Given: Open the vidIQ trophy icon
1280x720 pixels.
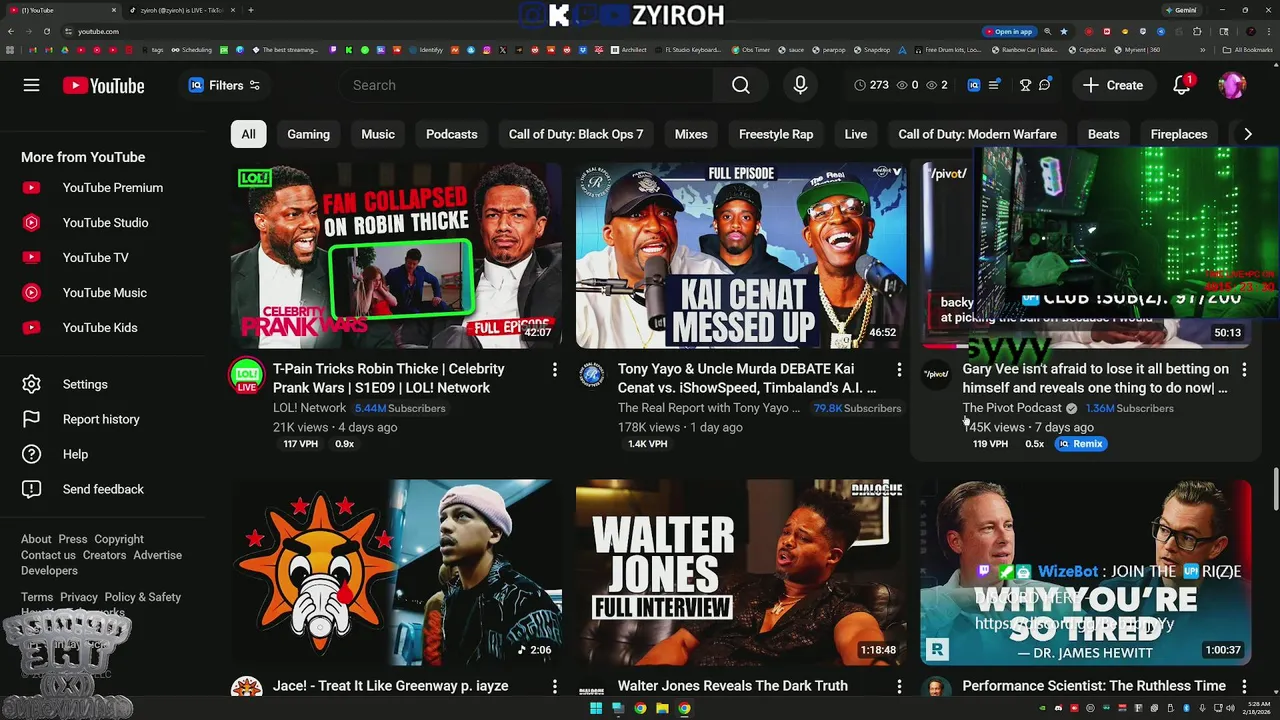Looking at the screenshot, I should 1025,85.
